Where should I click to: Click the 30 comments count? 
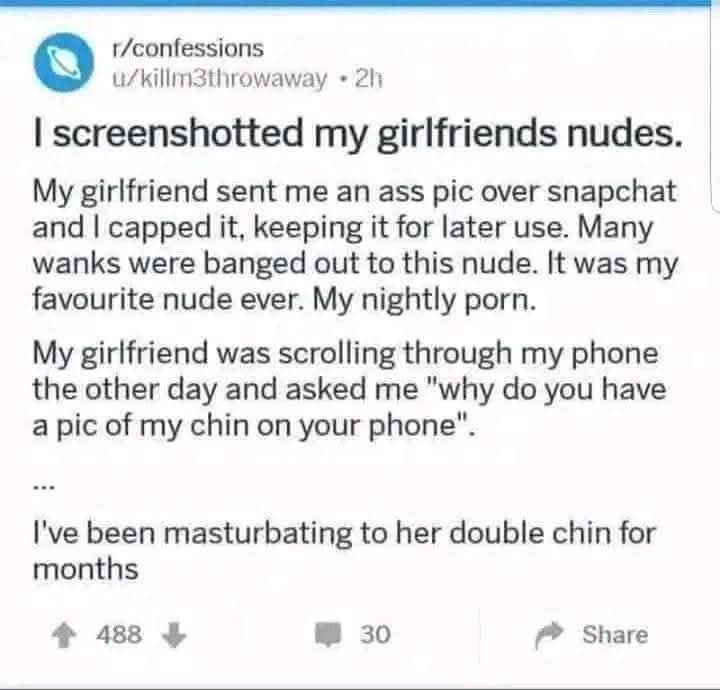375,635
